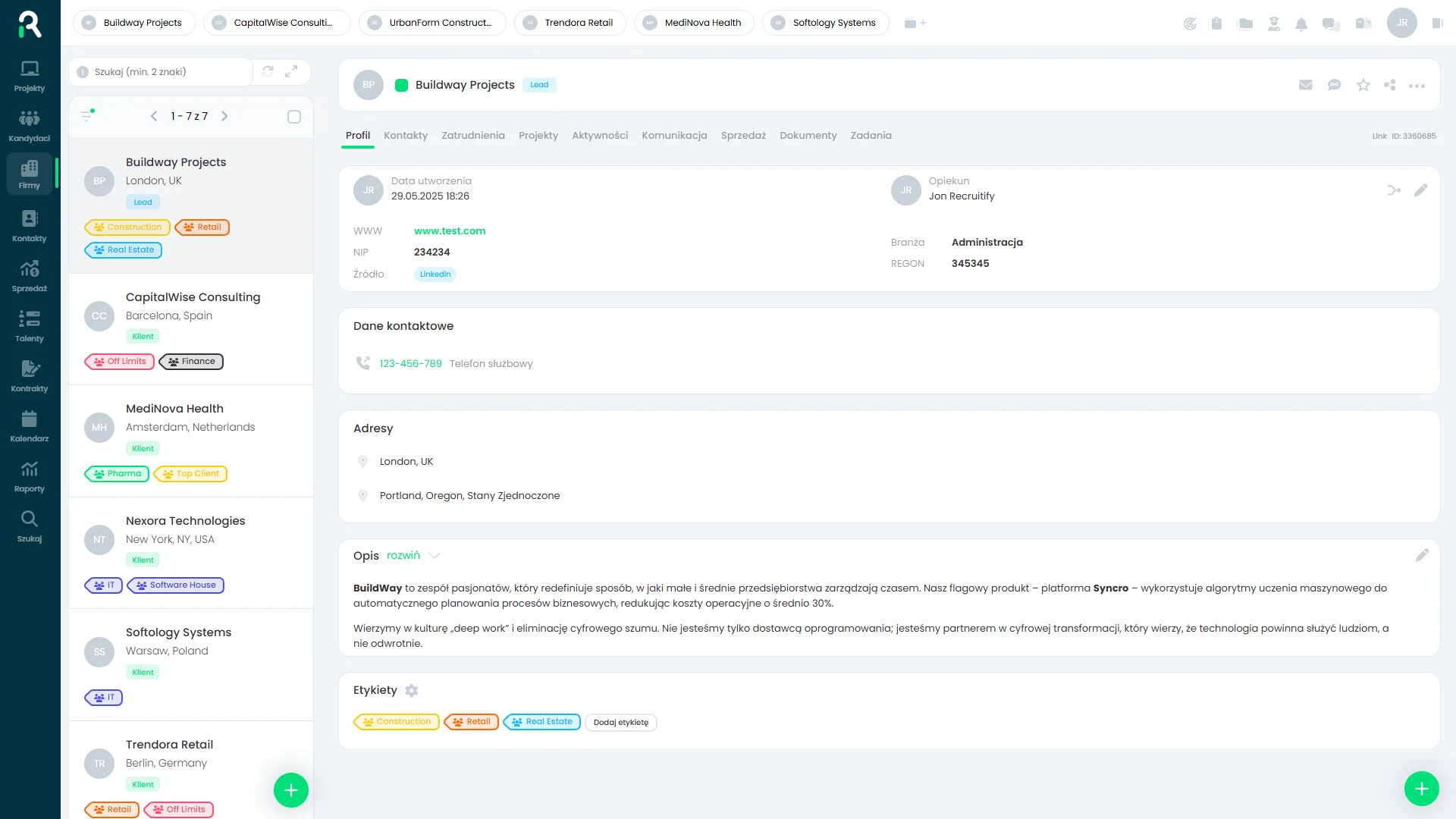
Task: Click the green status square beside Buildway Projects
Action: pos(401,85)
